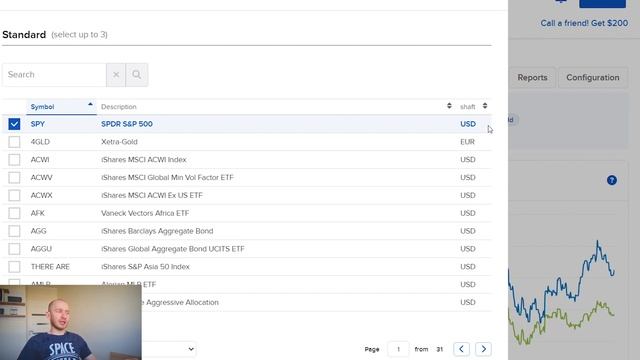Image resolution: width=640 pixels, height=360 pixels.
Task: Click the SPDR S&P 500 description
Action: (x=127, y=124)
